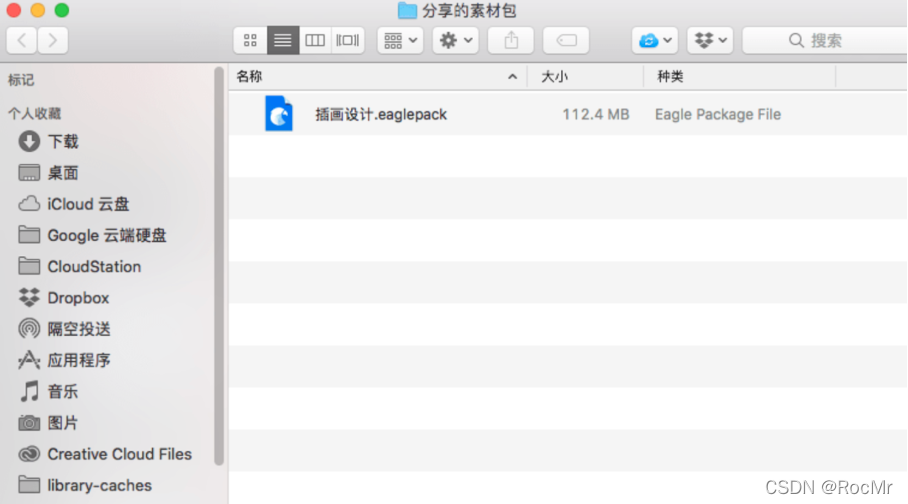Switch to column view

(x=315, y=41)
